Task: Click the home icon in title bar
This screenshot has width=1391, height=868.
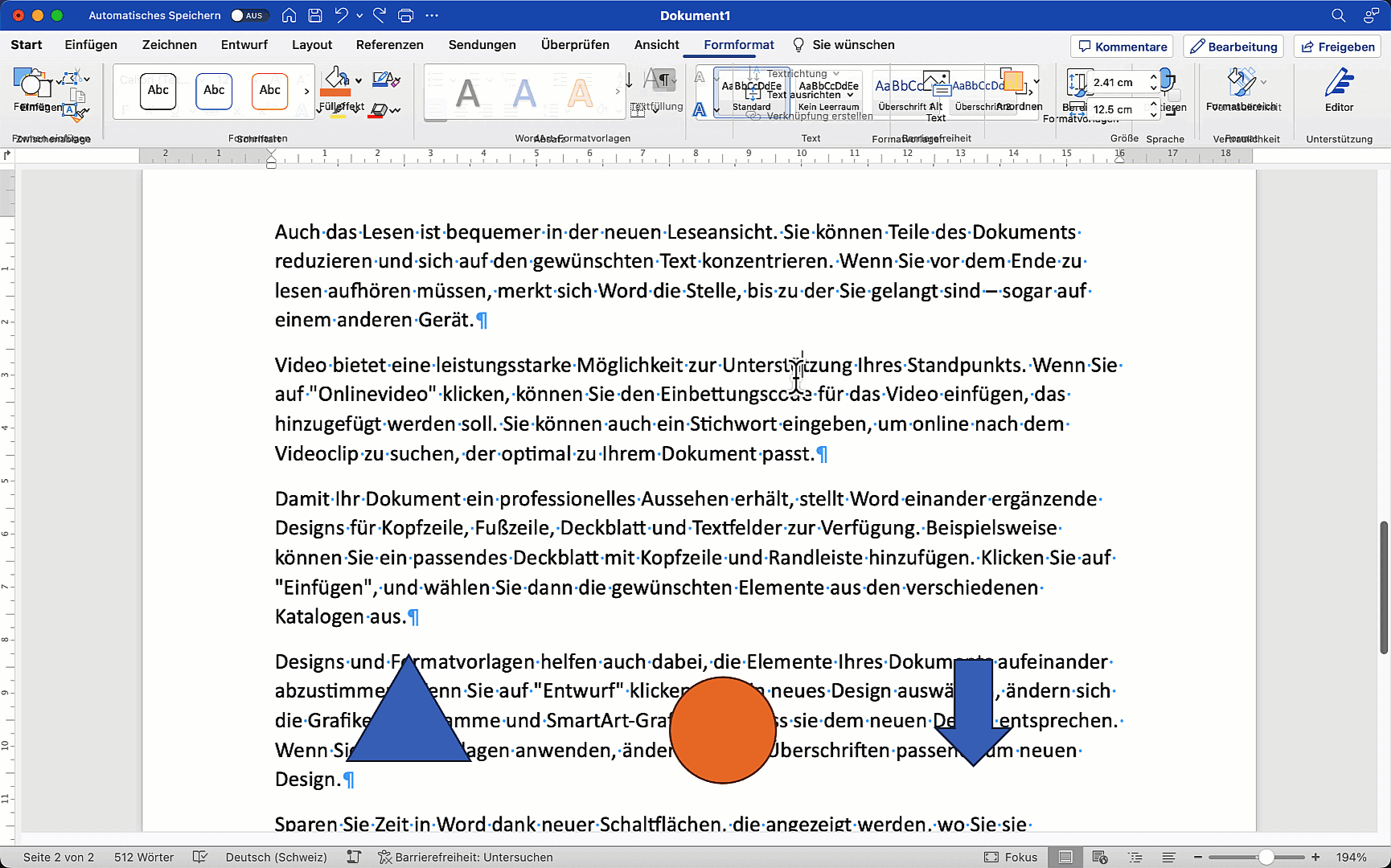Action: (289, 15)
